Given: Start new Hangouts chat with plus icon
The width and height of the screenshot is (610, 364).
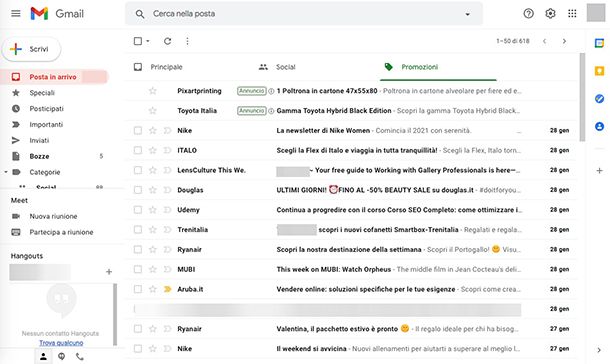Looking at the screenshot, I should point(109,272).
